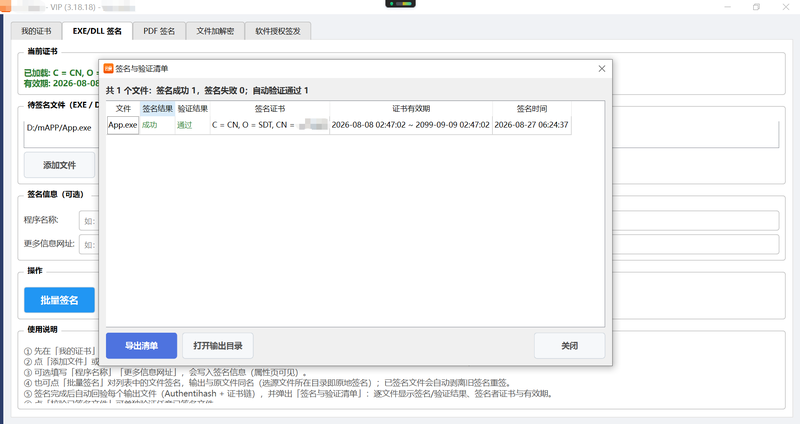
Task: Close the 签名与验证清单 dialog with X
Action: click(602, 68)
